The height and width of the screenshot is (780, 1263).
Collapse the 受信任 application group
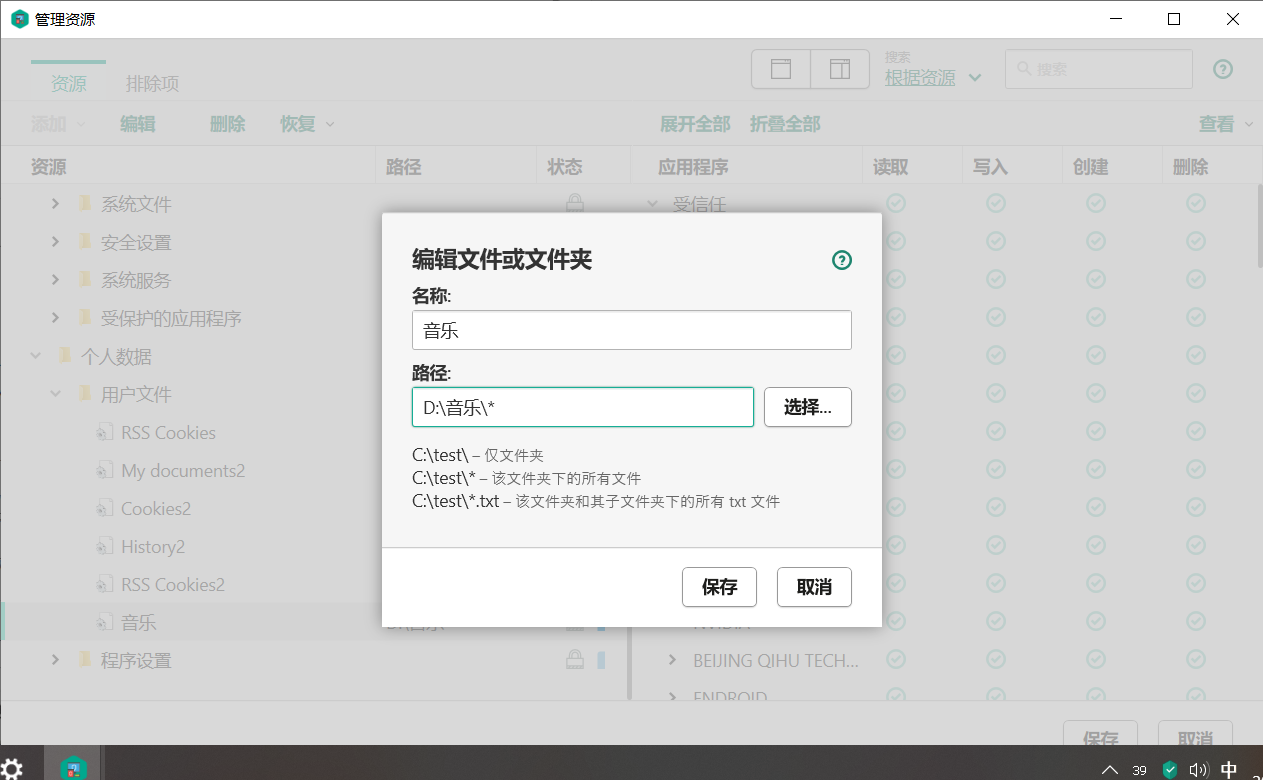click(x=653, y=204)
